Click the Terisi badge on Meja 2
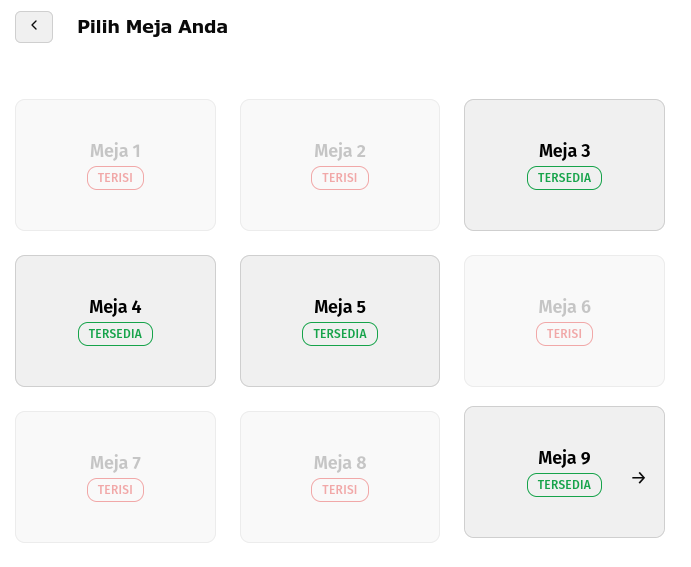 pyautogui.click(x=340, y=178)
